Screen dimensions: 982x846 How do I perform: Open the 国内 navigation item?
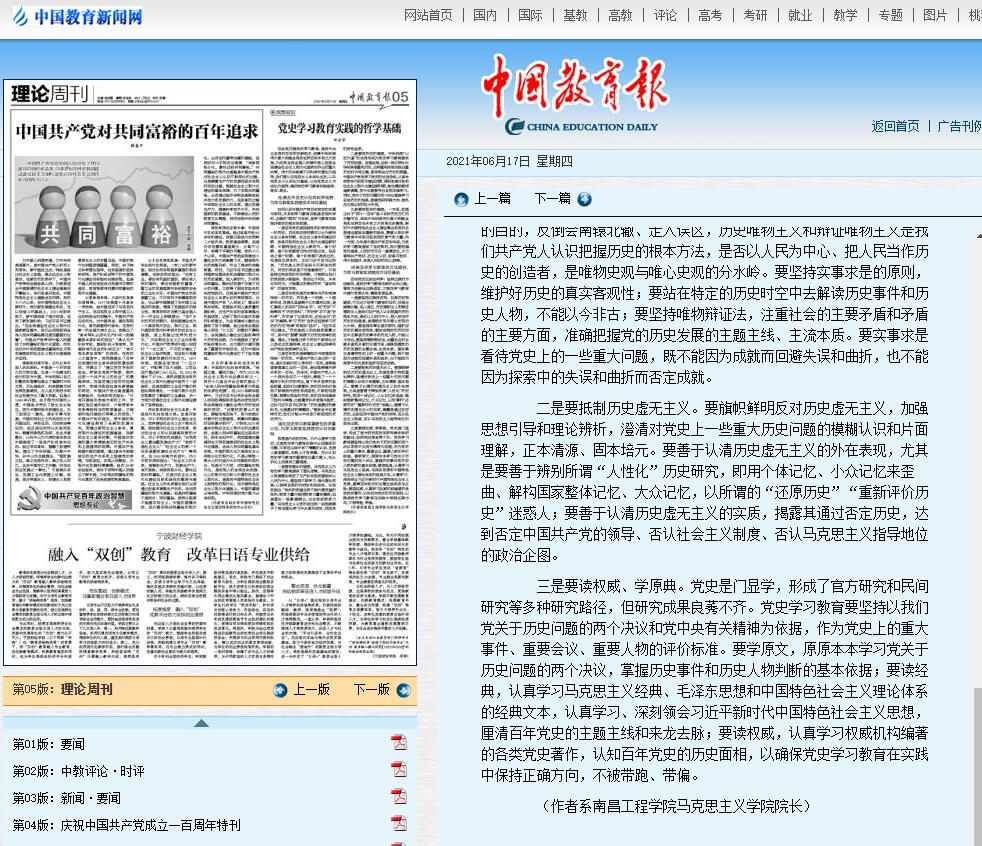click(485, 15)
